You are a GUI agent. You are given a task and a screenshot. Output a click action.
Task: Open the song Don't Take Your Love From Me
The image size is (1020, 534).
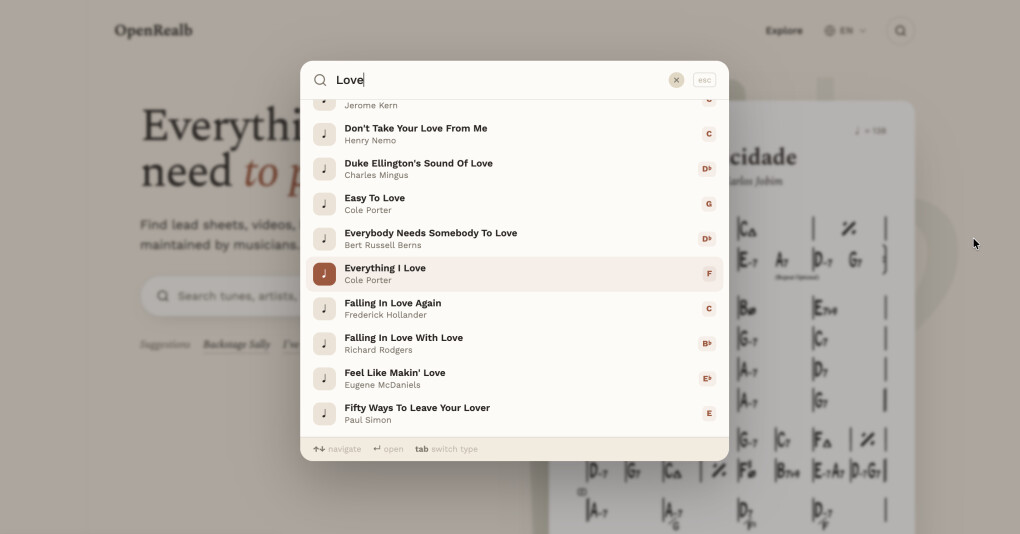(515, 134)
